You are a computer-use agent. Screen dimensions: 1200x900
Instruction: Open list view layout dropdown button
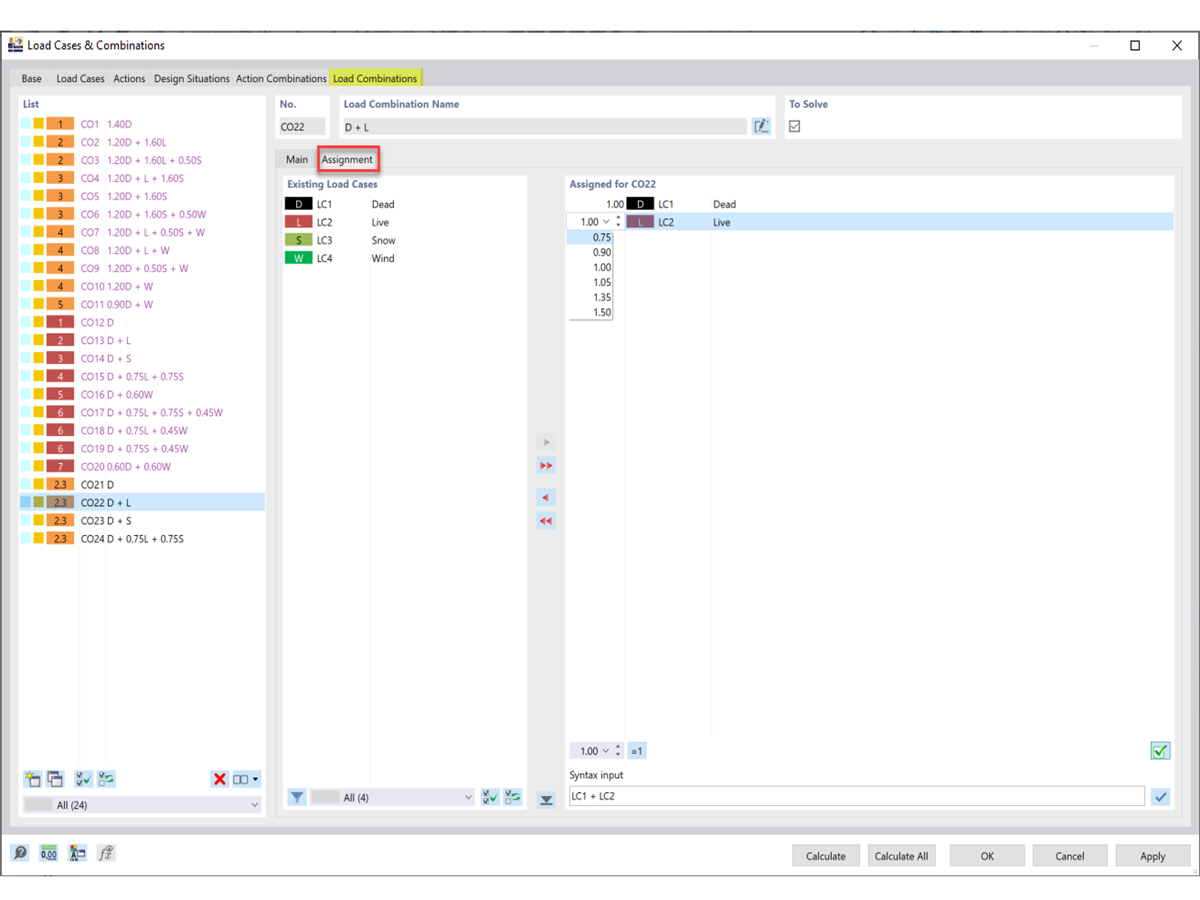(246, 779)
